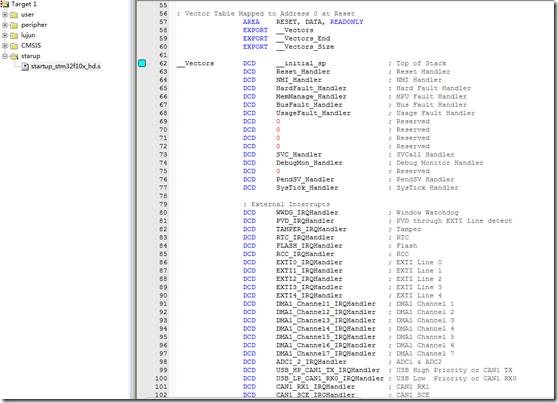The height and width of the screenshot is (403, 558).
Task: Select the Target 1 root item
Action: point(24,4)
